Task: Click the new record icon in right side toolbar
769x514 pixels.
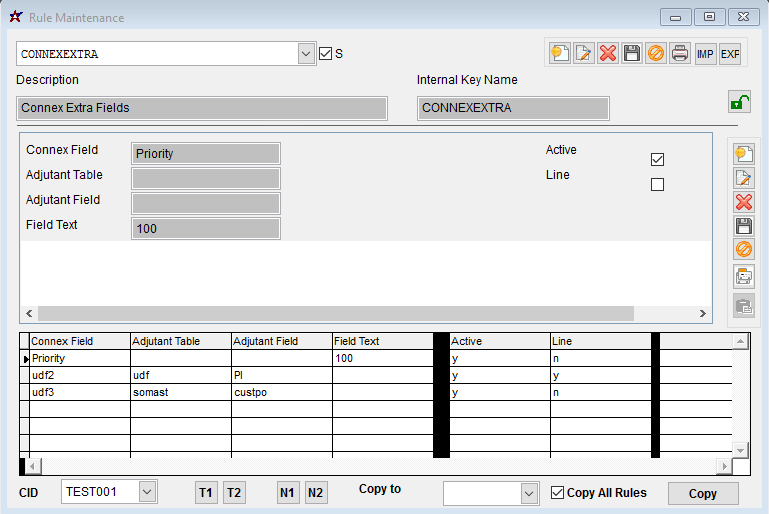Action: pos(744,153)
